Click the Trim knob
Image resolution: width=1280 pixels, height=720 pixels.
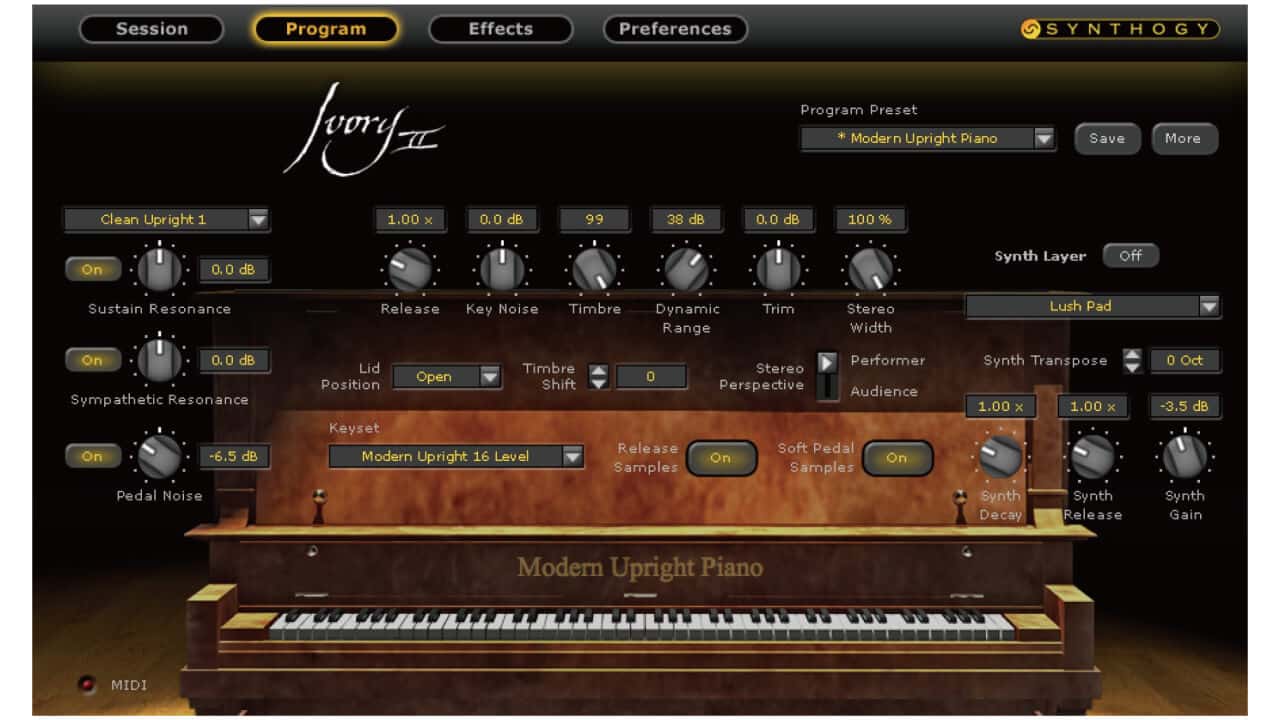click(x=778, y=269)
